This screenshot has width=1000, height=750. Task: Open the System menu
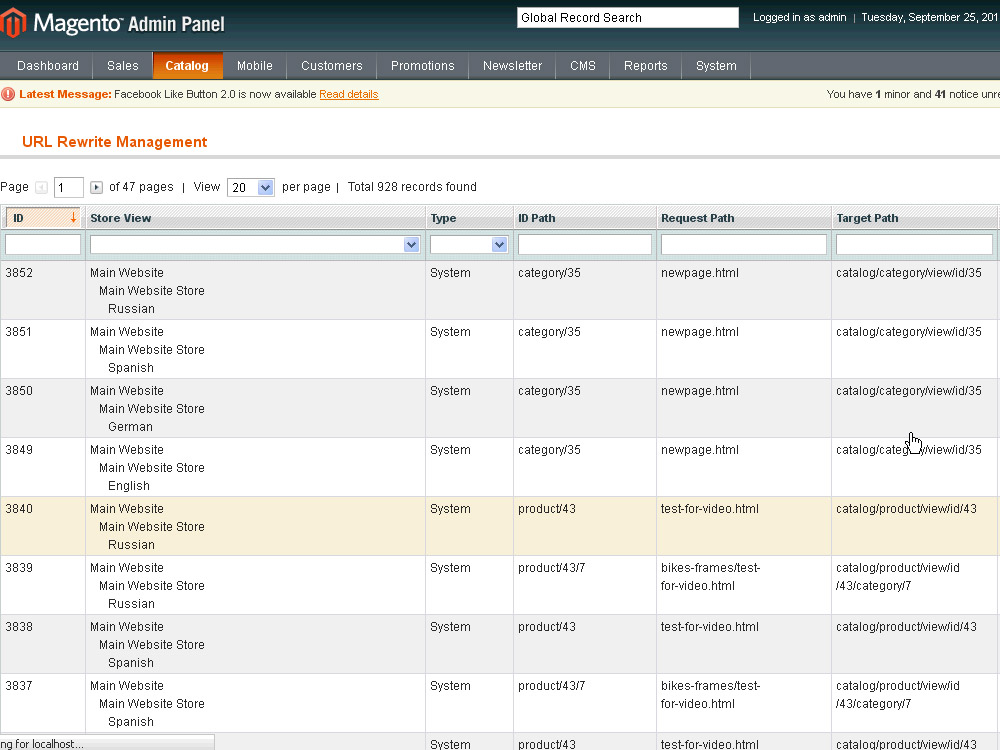coord(716,66)
